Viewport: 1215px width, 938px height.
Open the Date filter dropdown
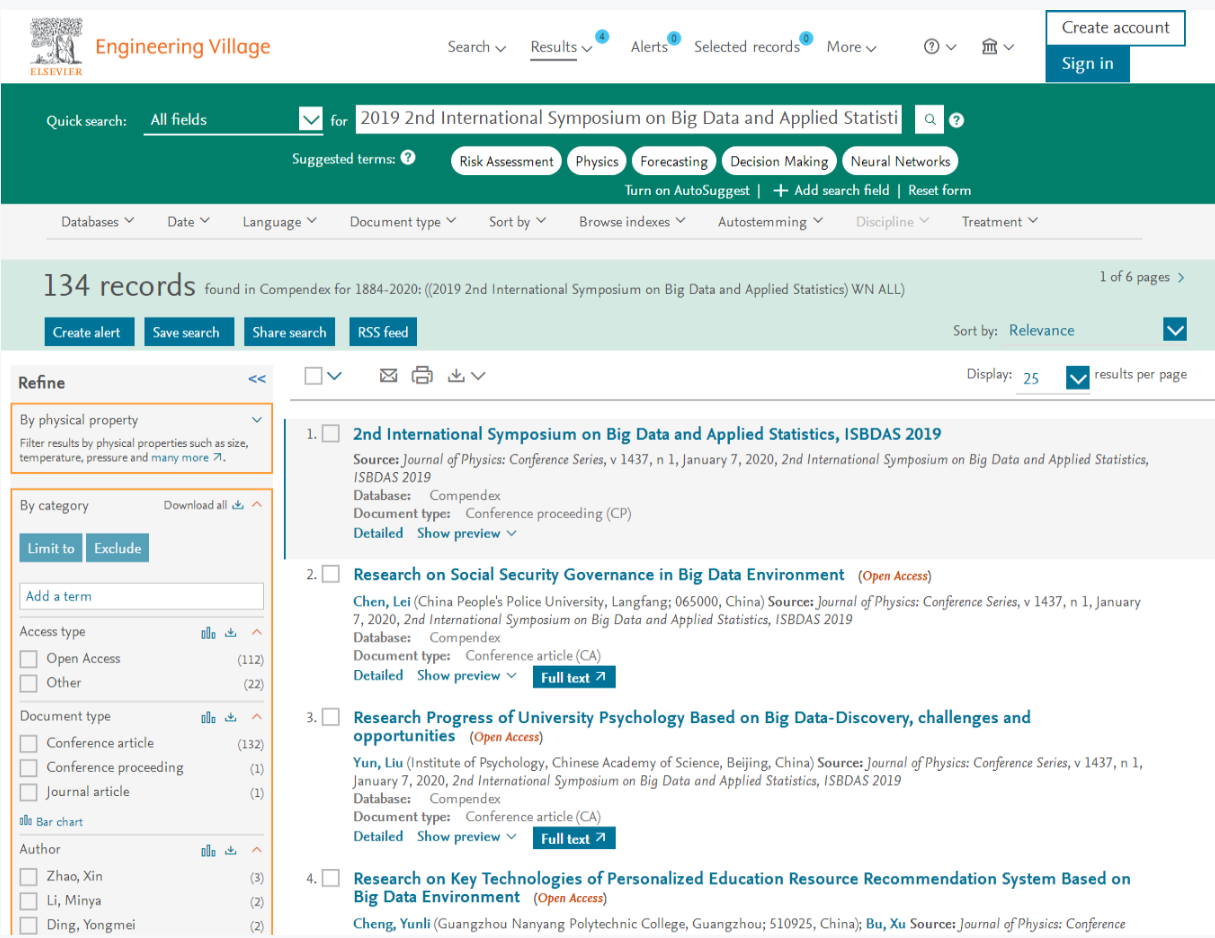(189, 222)
